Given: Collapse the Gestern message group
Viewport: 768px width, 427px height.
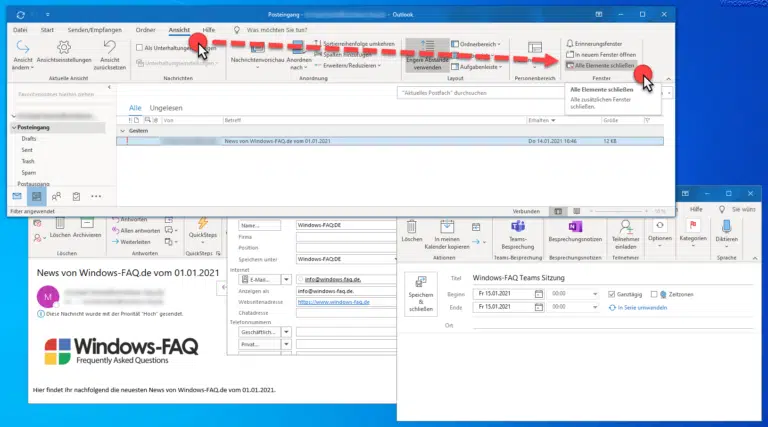Looking at the screenshot, I should tap(122, 131).
